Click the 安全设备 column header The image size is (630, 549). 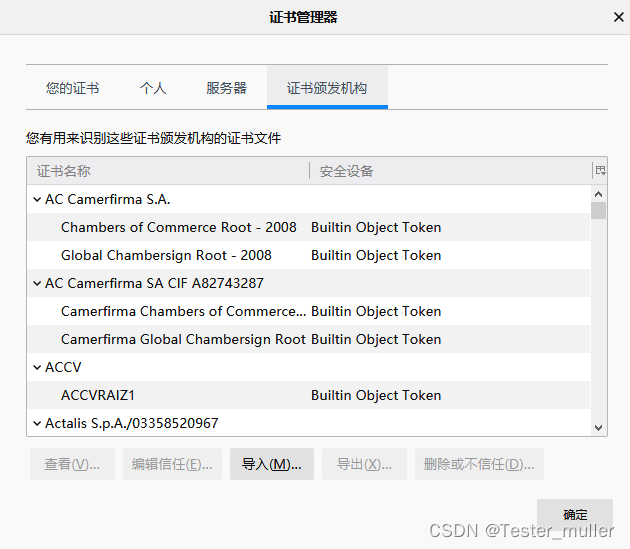click(450, 171)
